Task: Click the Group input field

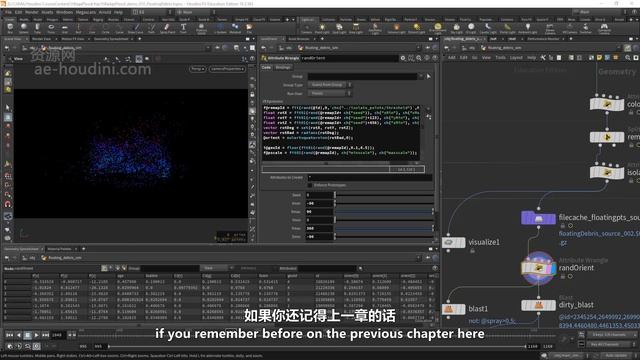Action: pos(362,76)
